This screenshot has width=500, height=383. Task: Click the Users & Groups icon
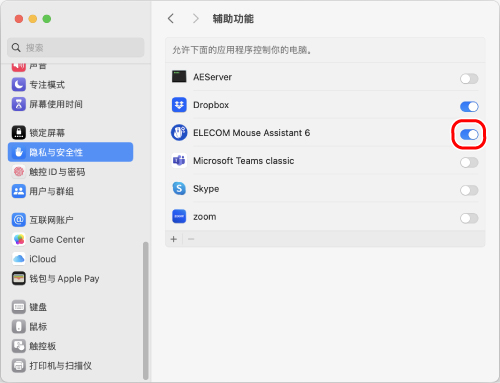coord(19,191)
